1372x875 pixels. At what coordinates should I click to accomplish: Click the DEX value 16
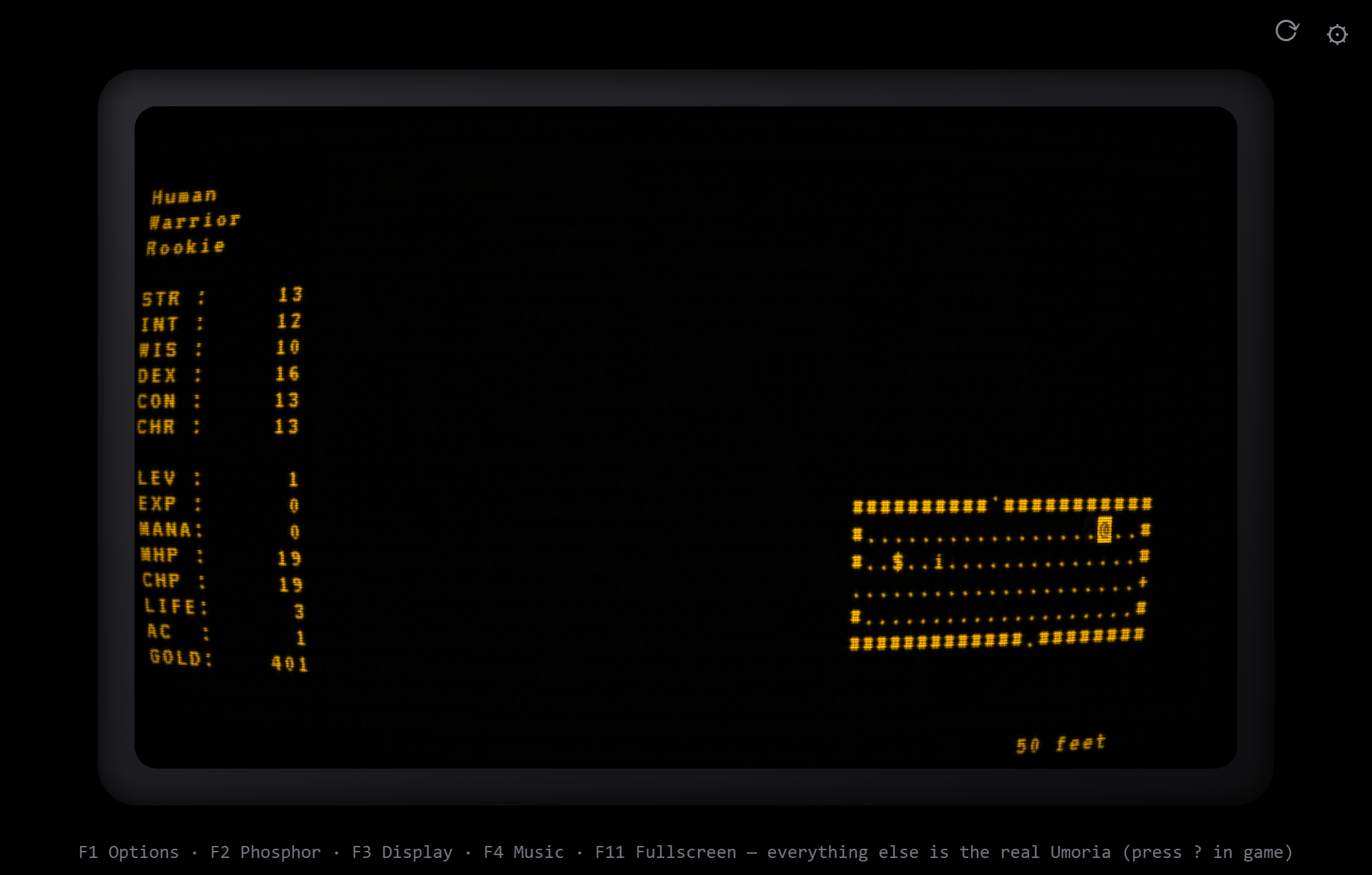click(287, 374)
